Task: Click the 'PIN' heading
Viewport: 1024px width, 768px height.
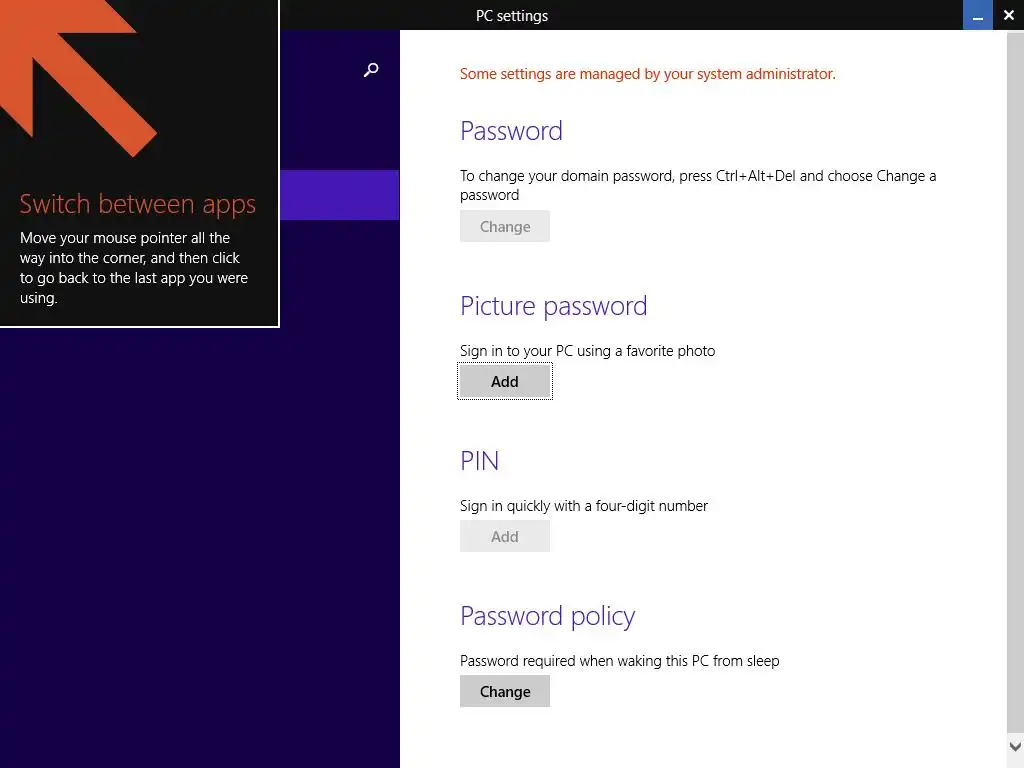Action: tap(479, 461)
